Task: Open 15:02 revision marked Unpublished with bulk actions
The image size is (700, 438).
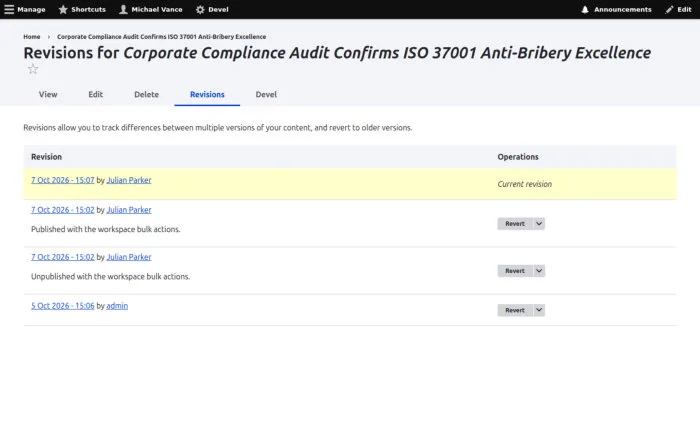Action: [x=62, y=257]
